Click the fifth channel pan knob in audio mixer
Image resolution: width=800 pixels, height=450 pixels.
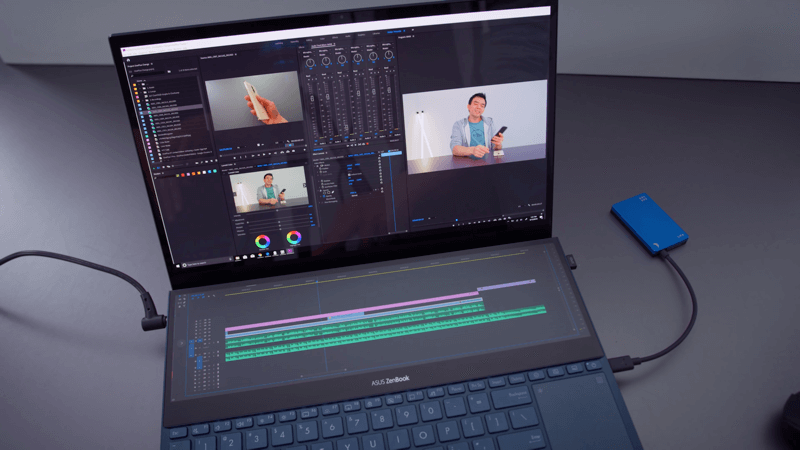(373, 56)
